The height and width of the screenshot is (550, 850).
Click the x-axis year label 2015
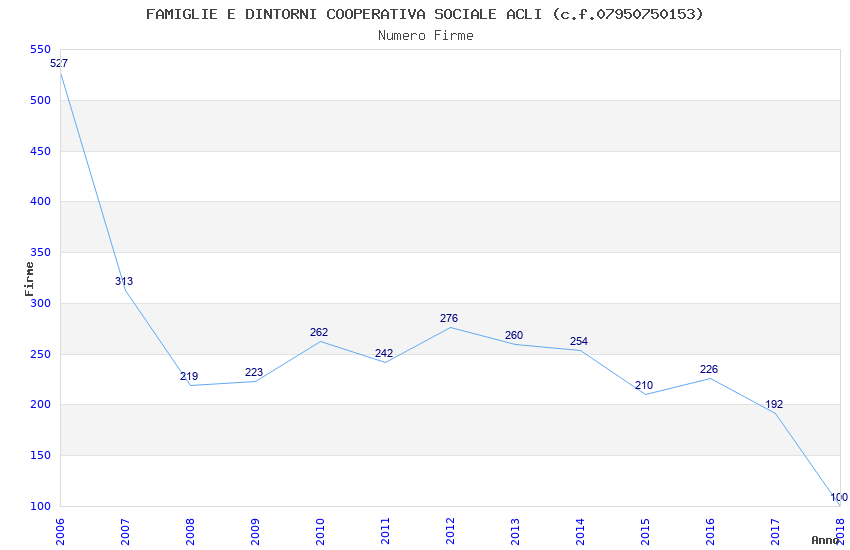point(646,532)
